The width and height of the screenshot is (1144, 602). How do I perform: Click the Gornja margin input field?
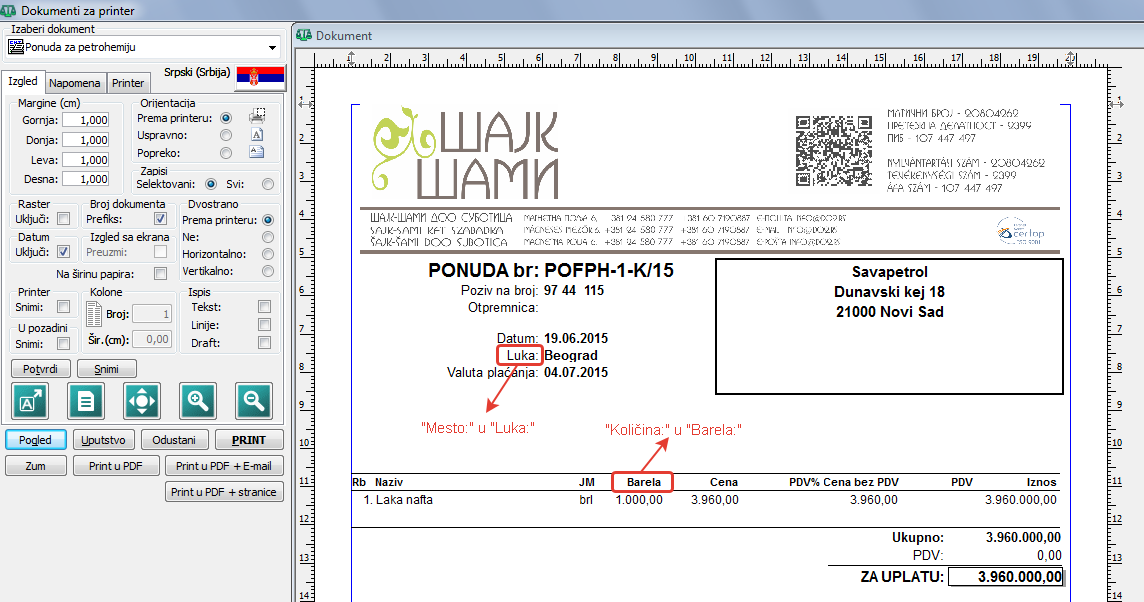[85, 121]
